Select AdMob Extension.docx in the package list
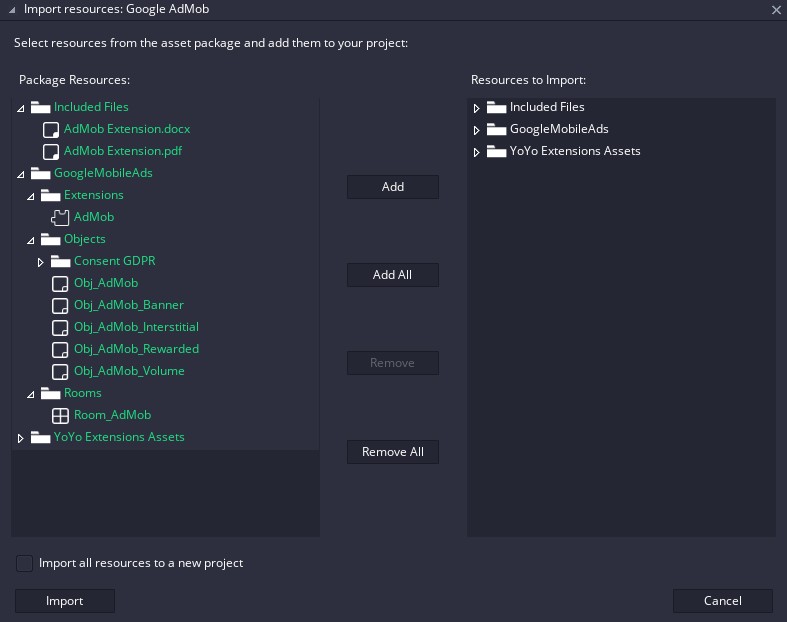Viewport: 787px width, 622px height. coord(127,129)
